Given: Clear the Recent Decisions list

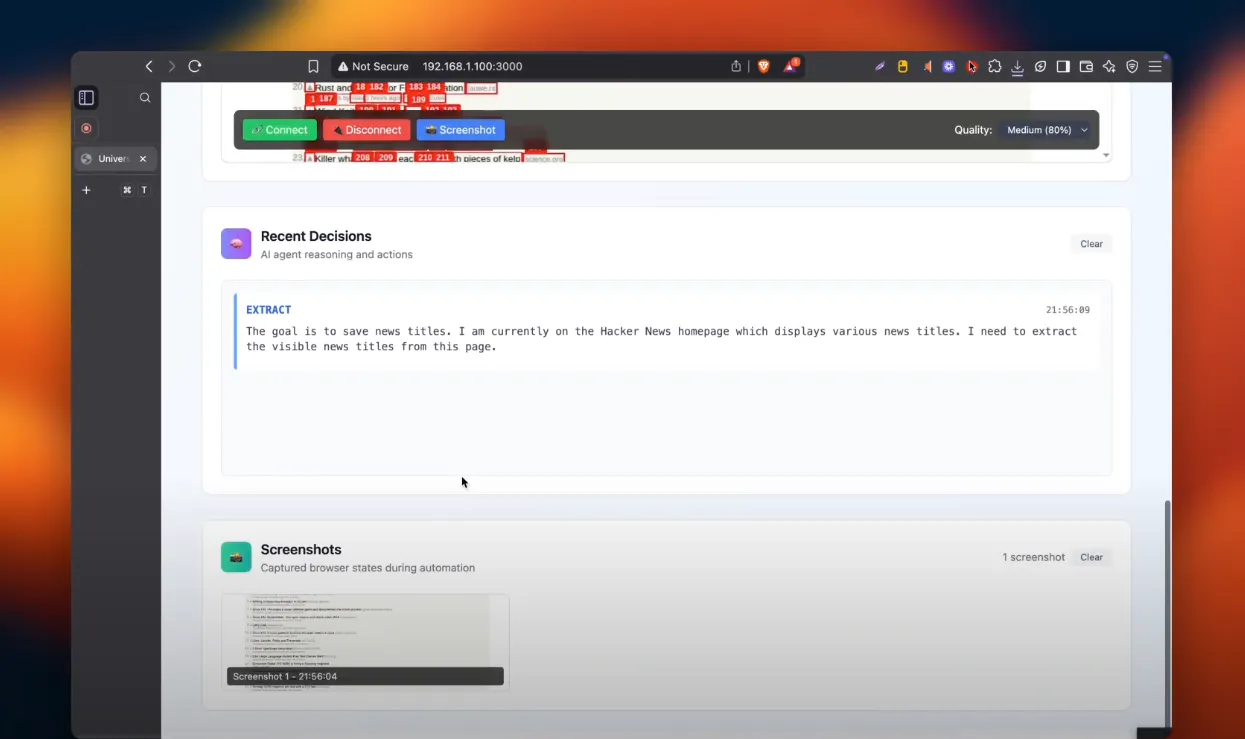Looking at the screenshot, I should pyautogui.click(x=1091, y=244).
